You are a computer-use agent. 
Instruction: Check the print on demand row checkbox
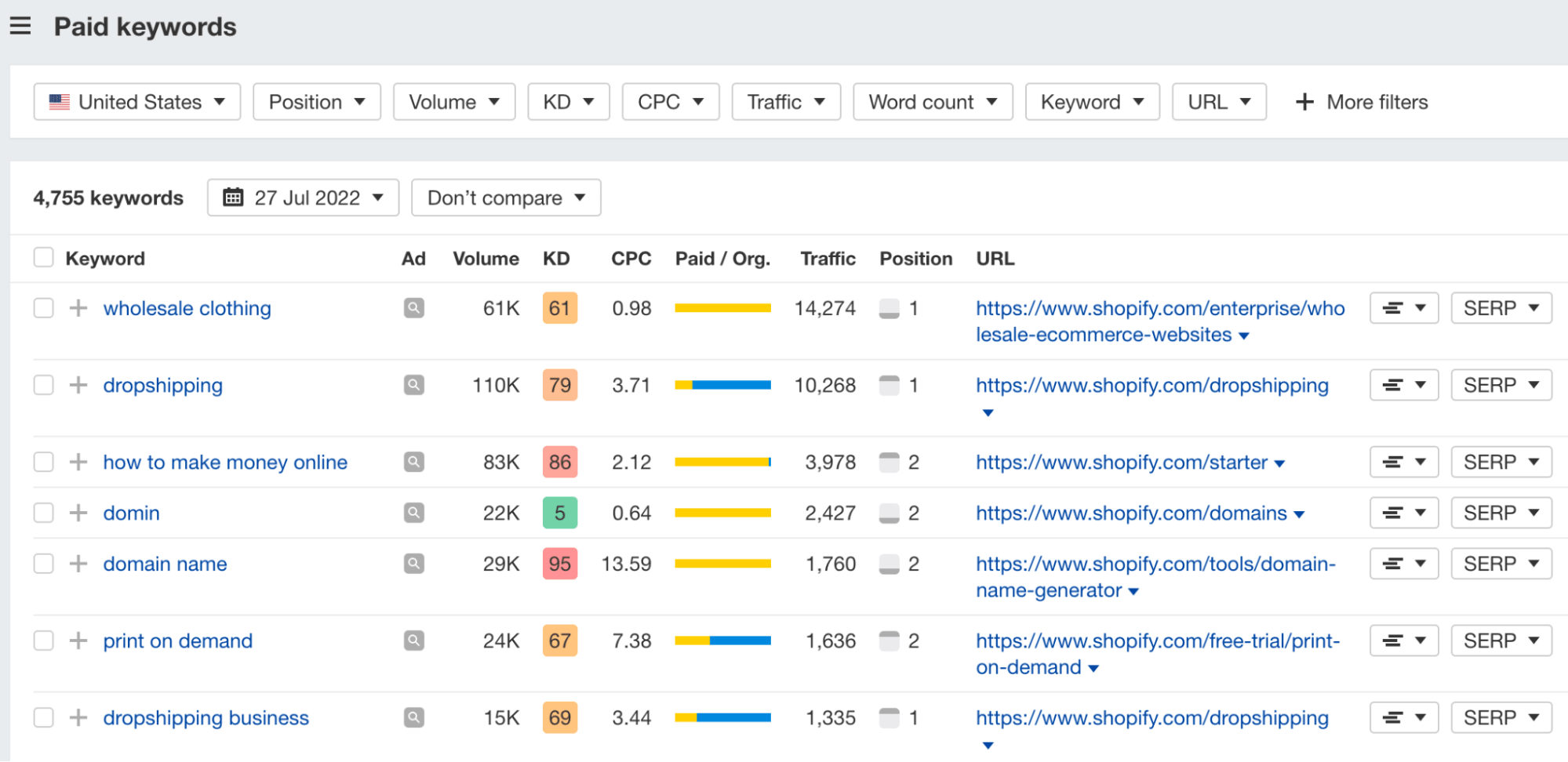[44, 640]
